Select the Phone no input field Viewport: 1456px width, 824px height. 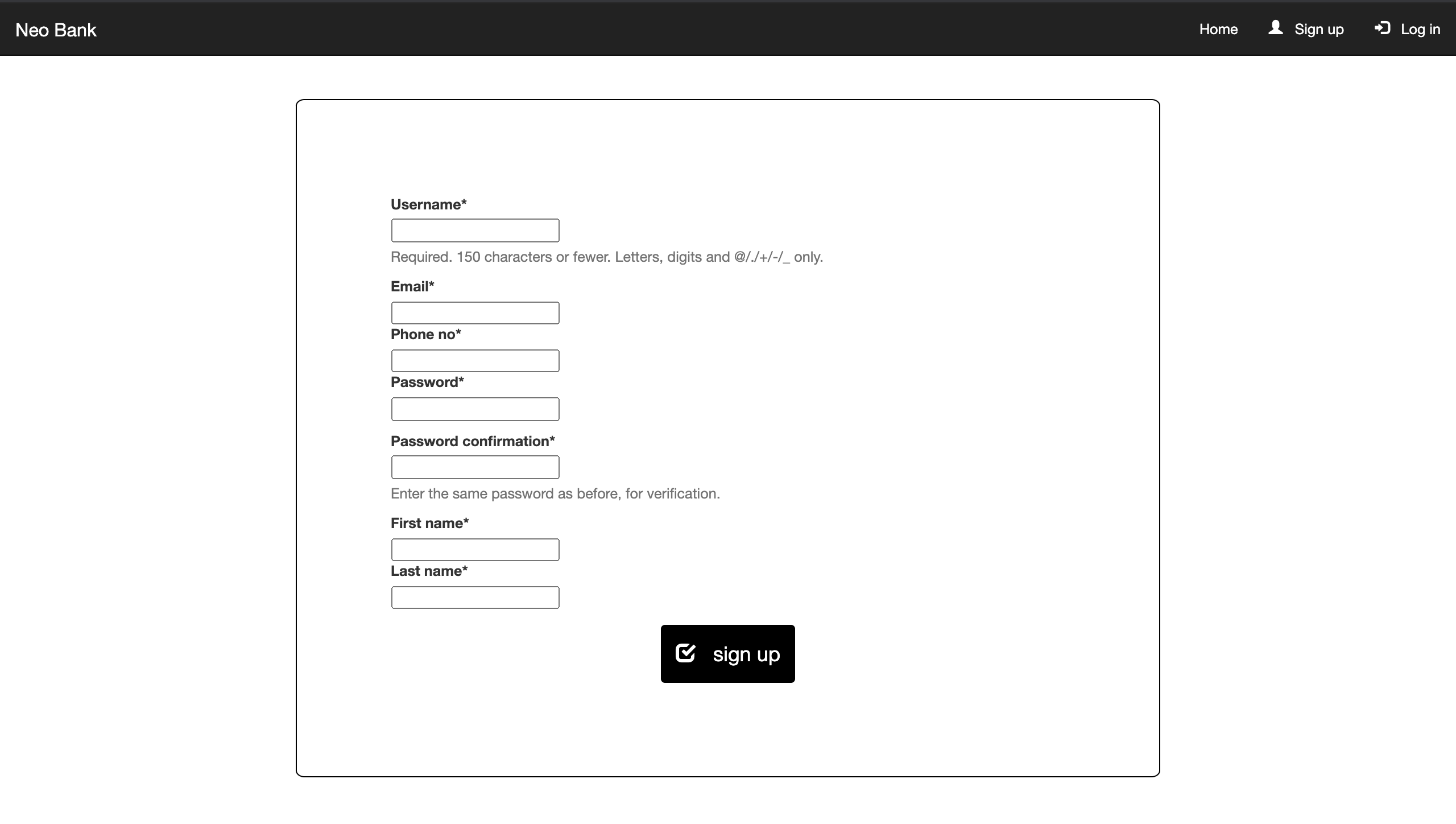475,361
